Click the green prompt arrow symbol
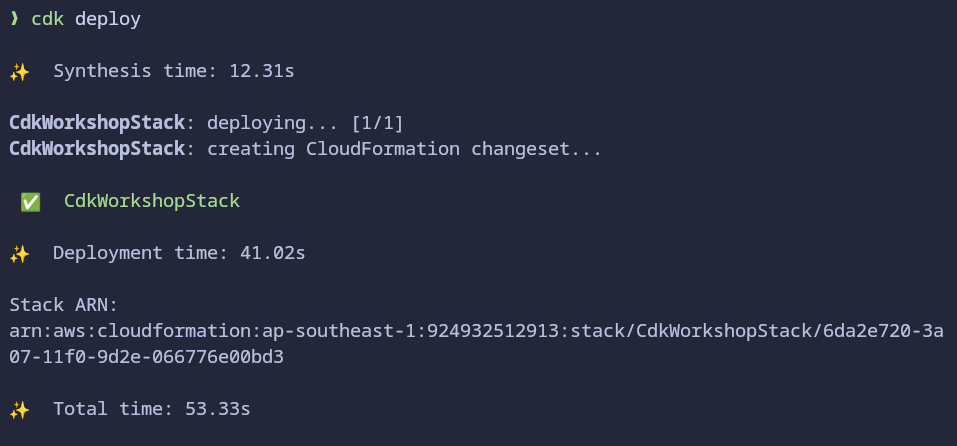This screenshot has height=446, width=957. tap(14, 19)
